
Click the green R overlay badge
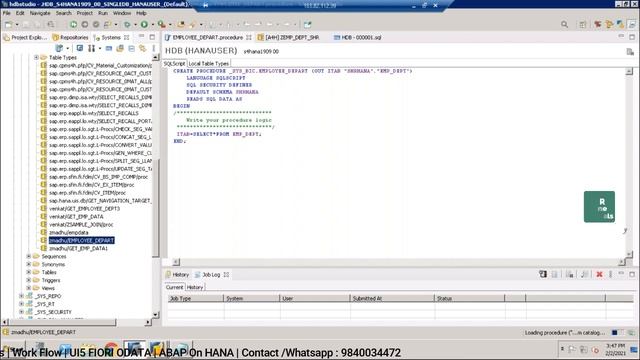click(599, 207)
